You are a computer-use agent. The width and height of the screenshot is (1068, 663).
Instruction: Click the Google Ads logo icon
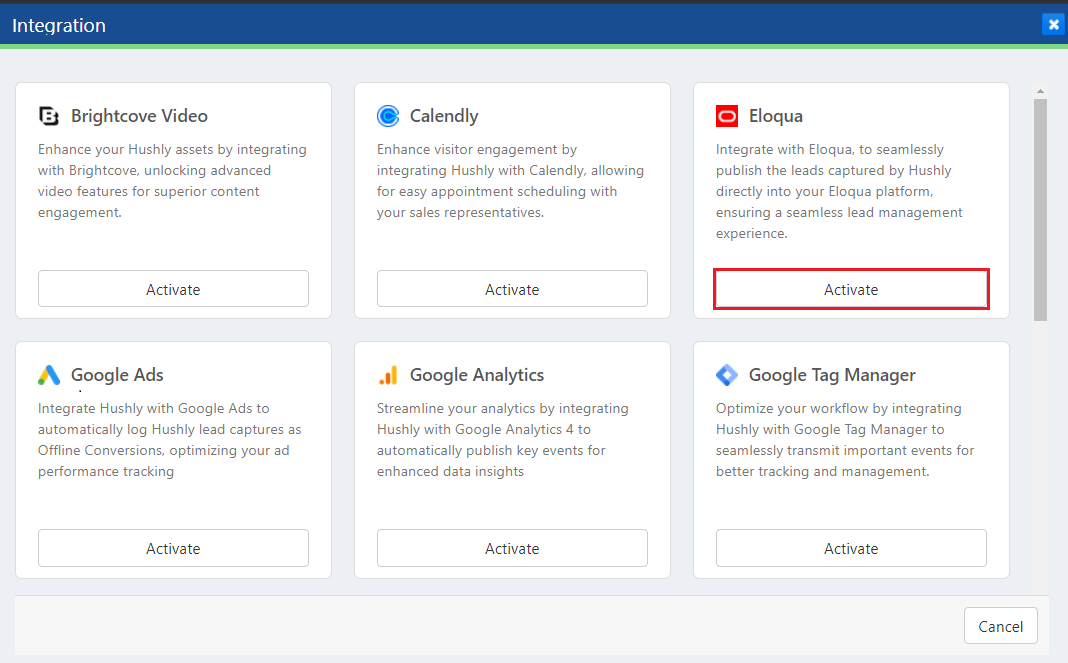click(49, 375)
